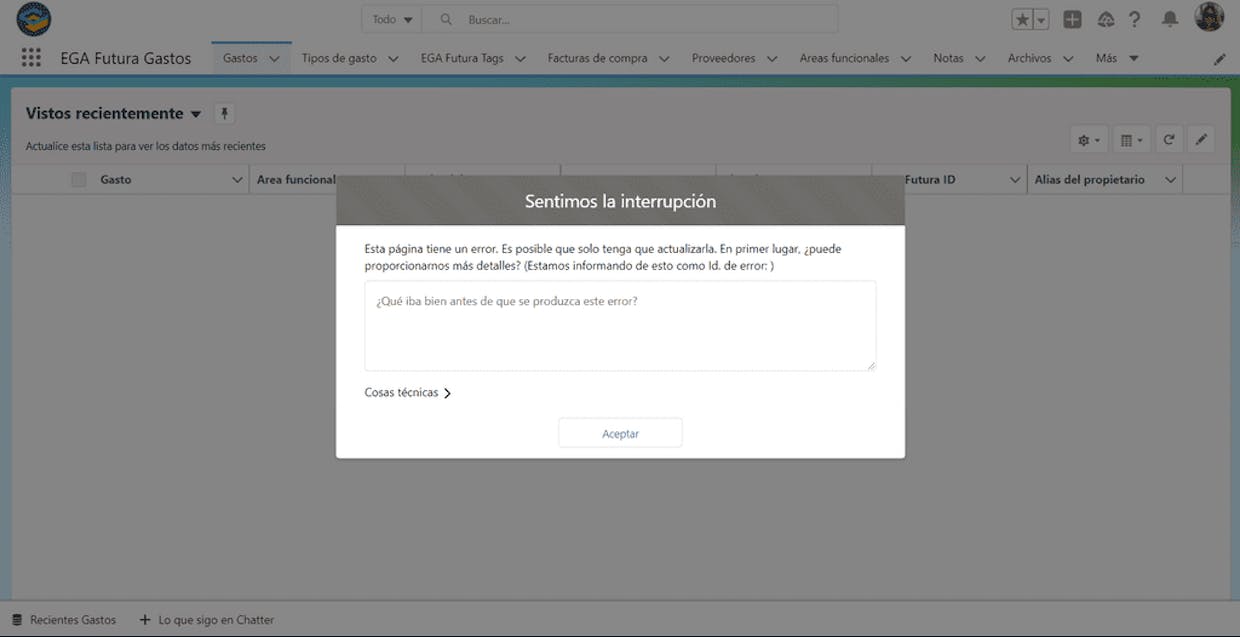Select the Tipos de gasto tab

coord(339,58)
